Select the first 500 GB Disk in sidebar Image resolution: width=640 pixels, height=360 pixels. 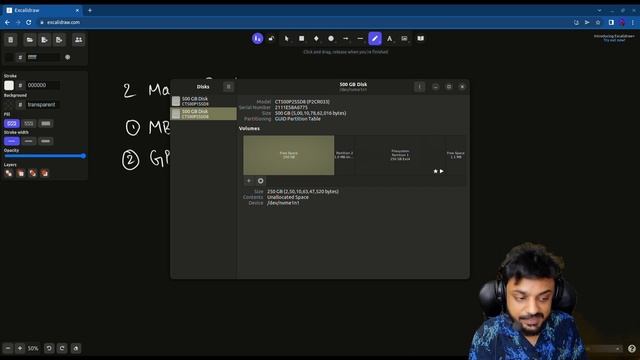[x=203, y=101]
